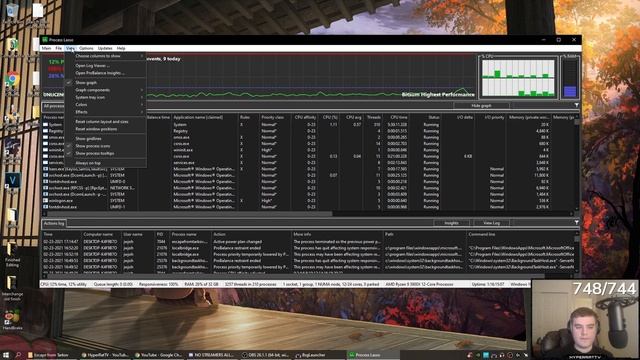
Task: Toggle the Show graph option
Action: coord(106,83)
